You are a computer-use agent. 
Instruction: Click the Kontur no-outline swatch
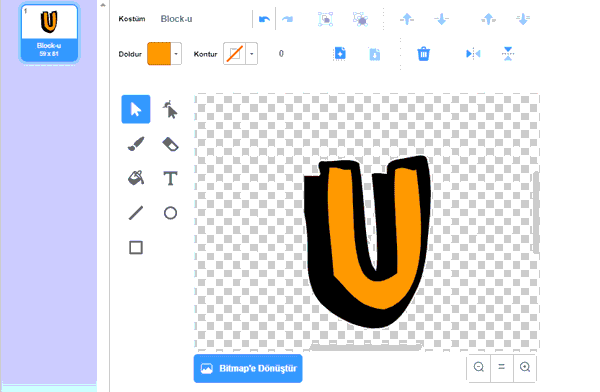pos(235,54)
